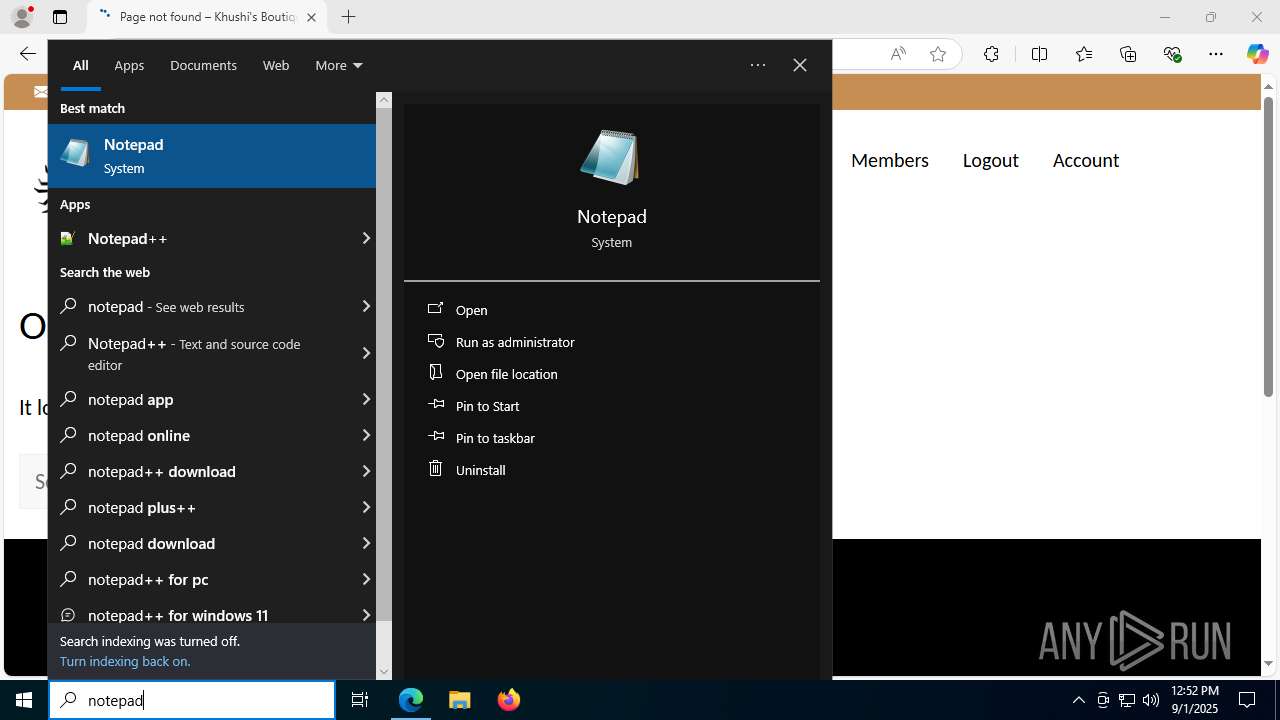Close the search panel with the X

click(800, 65)
